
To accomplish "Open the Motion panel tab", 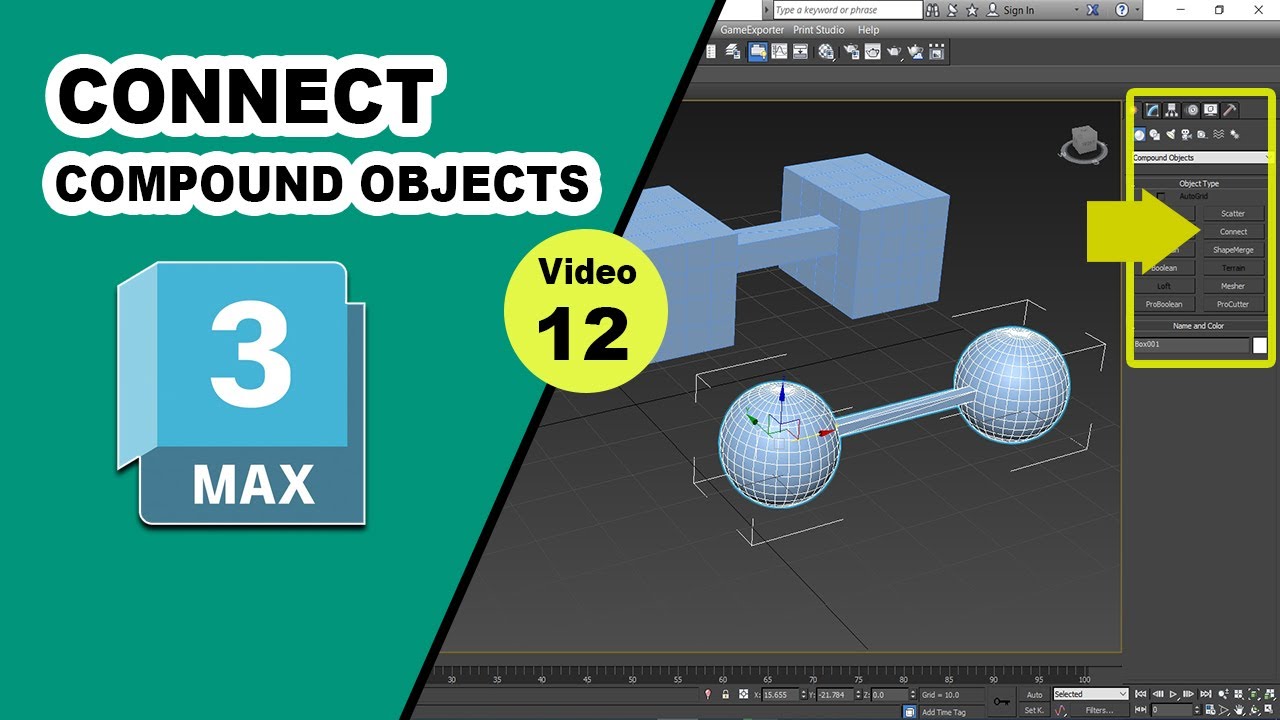I will coord(1191,110).
